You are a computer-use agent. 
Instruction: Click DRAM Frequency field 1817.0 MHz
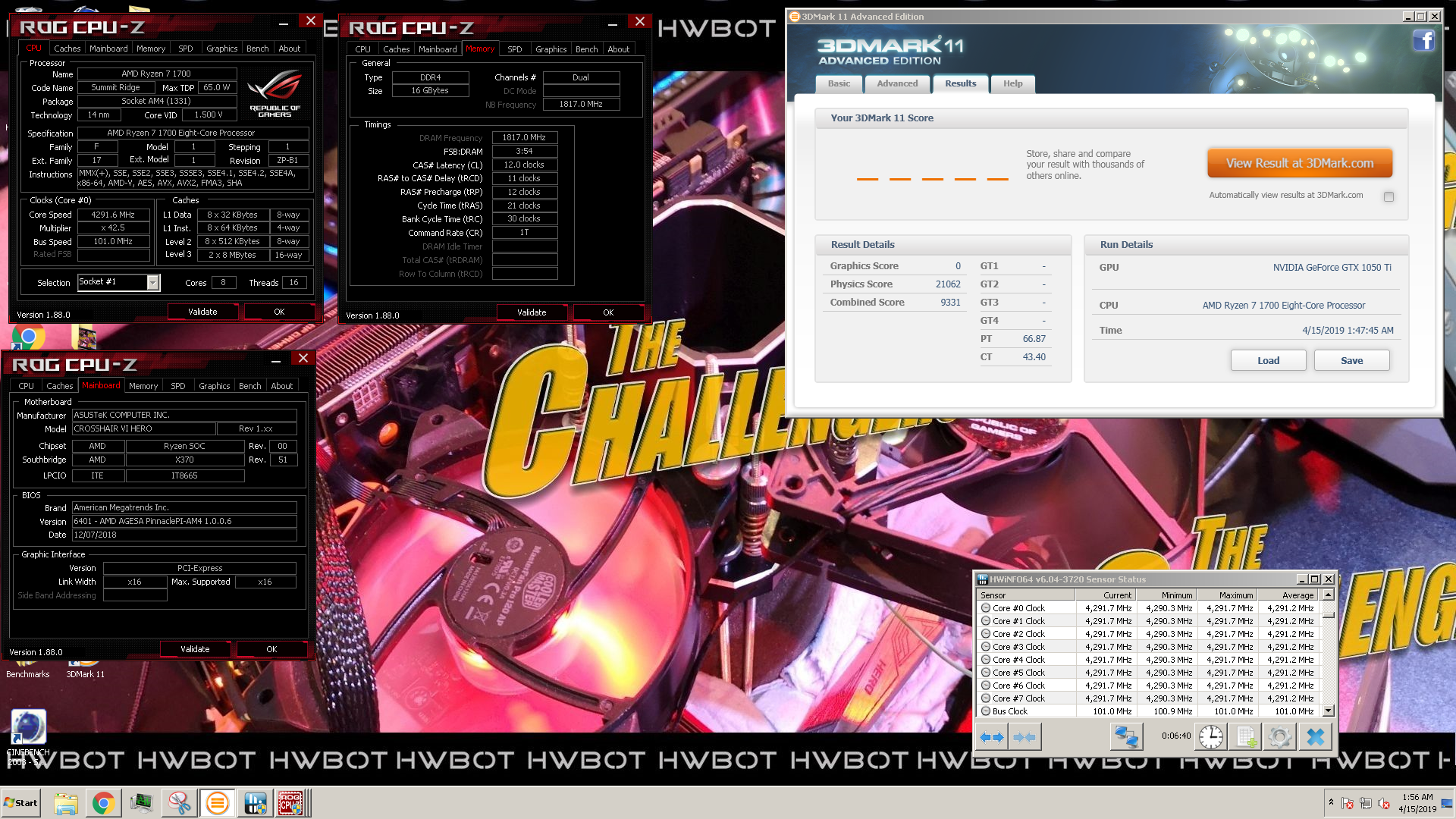(x=524, y=138)
